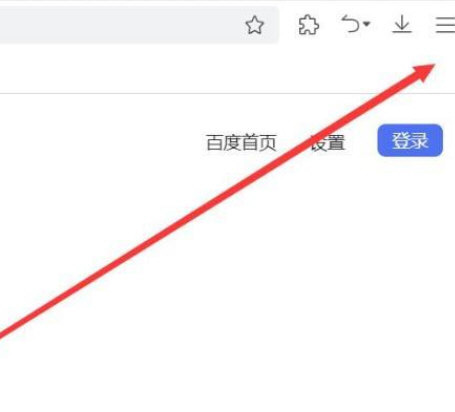455x412 pixels.
Task: Show recently closed tabs list arrow
Action: click(367, 24)
